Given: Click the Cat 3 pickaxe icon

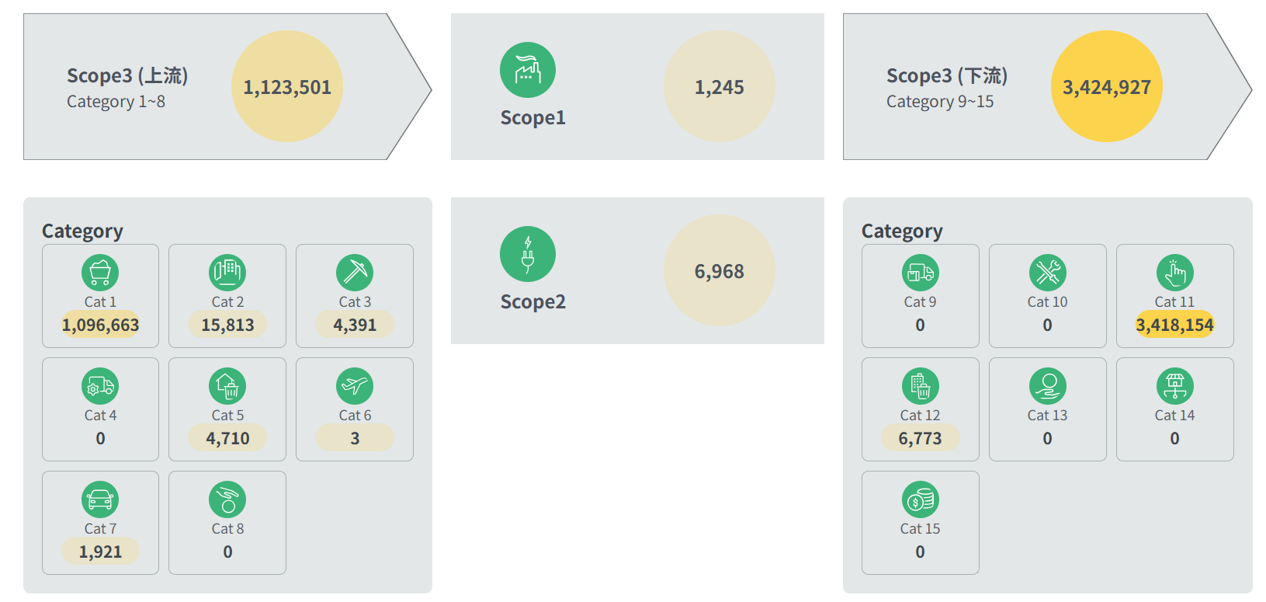Looking at the screenshot, I should click(355, 272).
